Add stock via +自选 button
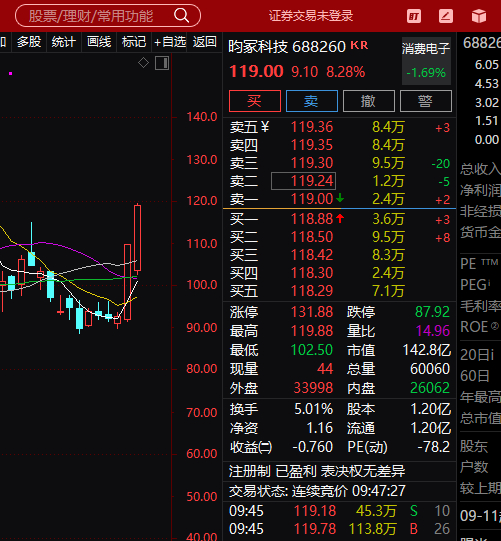This screenshot has width=501, height=541. pyautogui.click(x=170, y=42)
